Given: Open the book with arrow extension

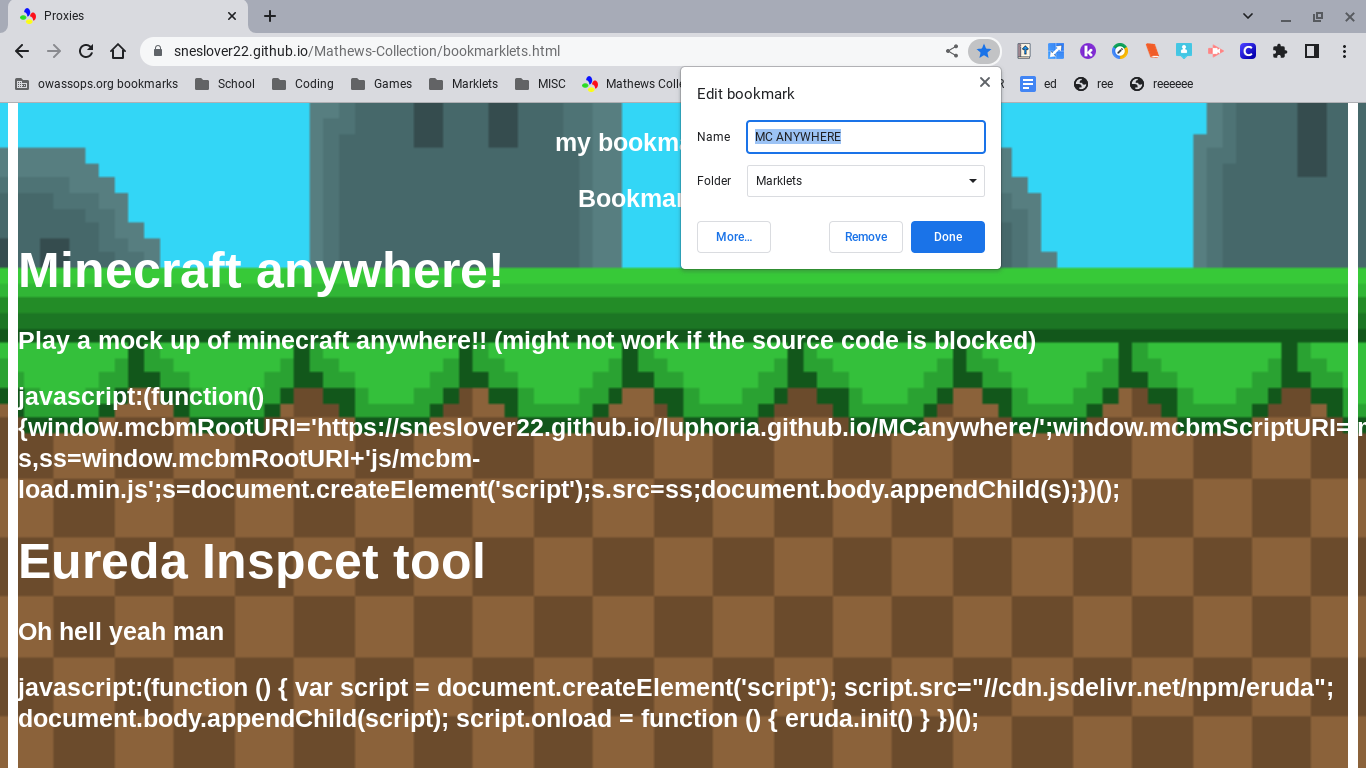Looking at the screenshot, I should 1024,51.
